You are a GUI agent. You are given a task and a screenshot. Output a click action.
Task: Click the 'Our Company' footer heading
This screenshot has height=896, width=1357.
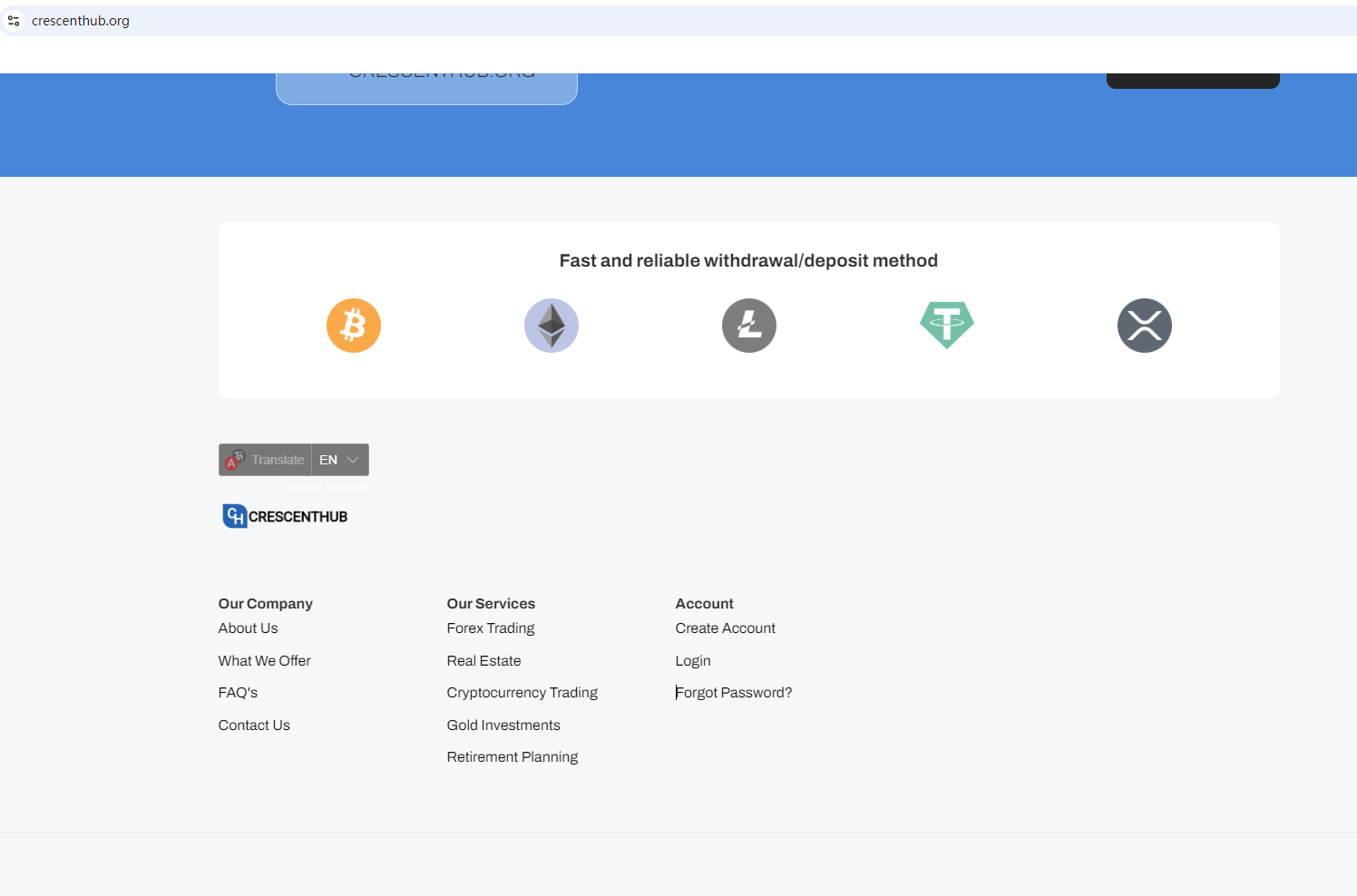tap(266, 604)
